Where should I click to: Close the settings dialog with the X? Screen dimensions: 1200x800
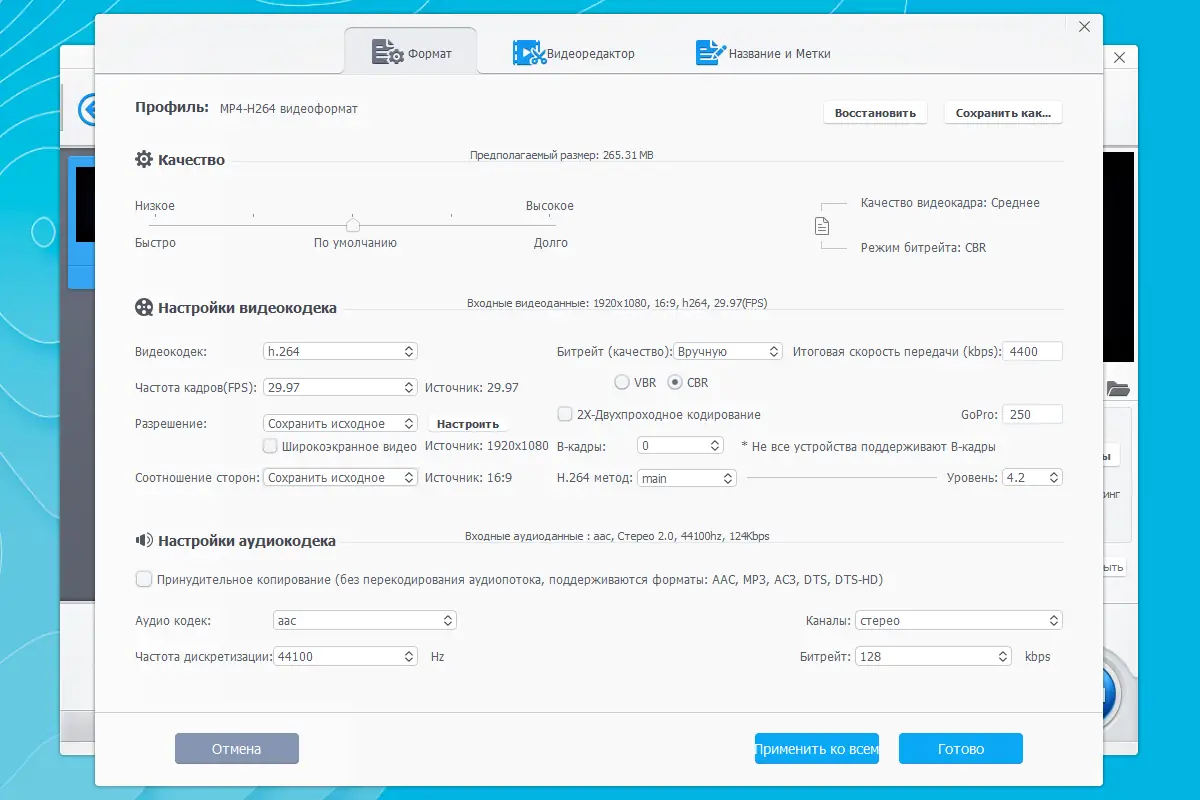pyautogui.click(x=1084, y=27)
